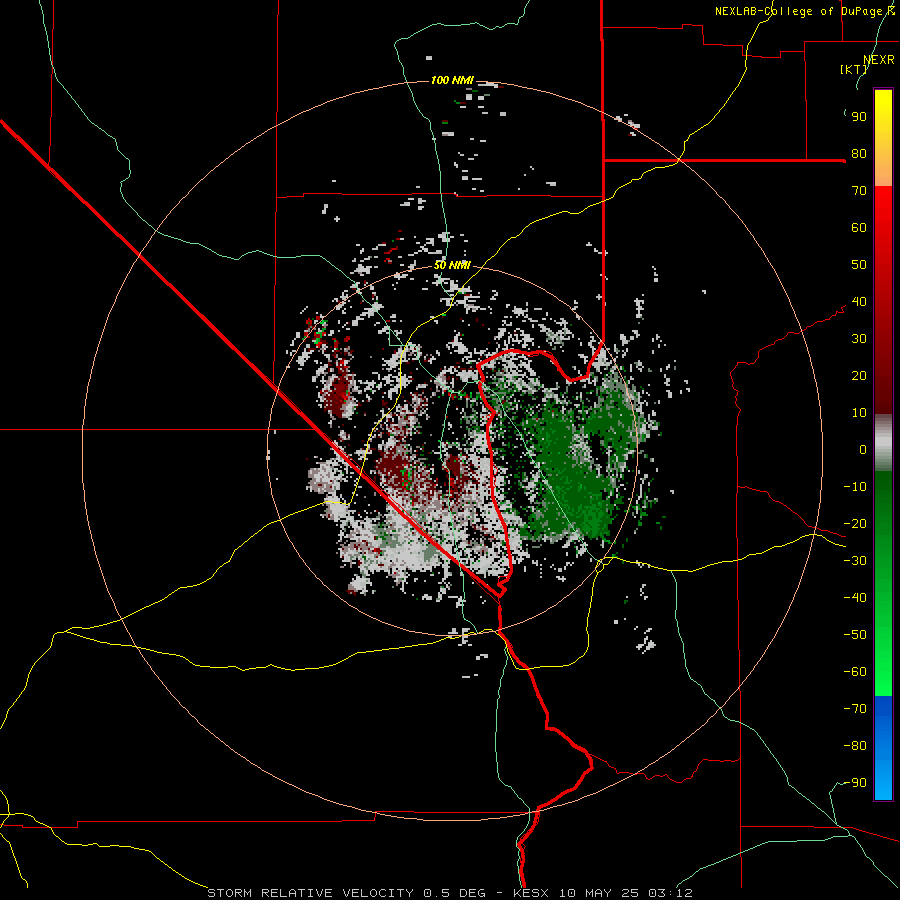Select the 30 value on velocity scale

coord(859,339)
